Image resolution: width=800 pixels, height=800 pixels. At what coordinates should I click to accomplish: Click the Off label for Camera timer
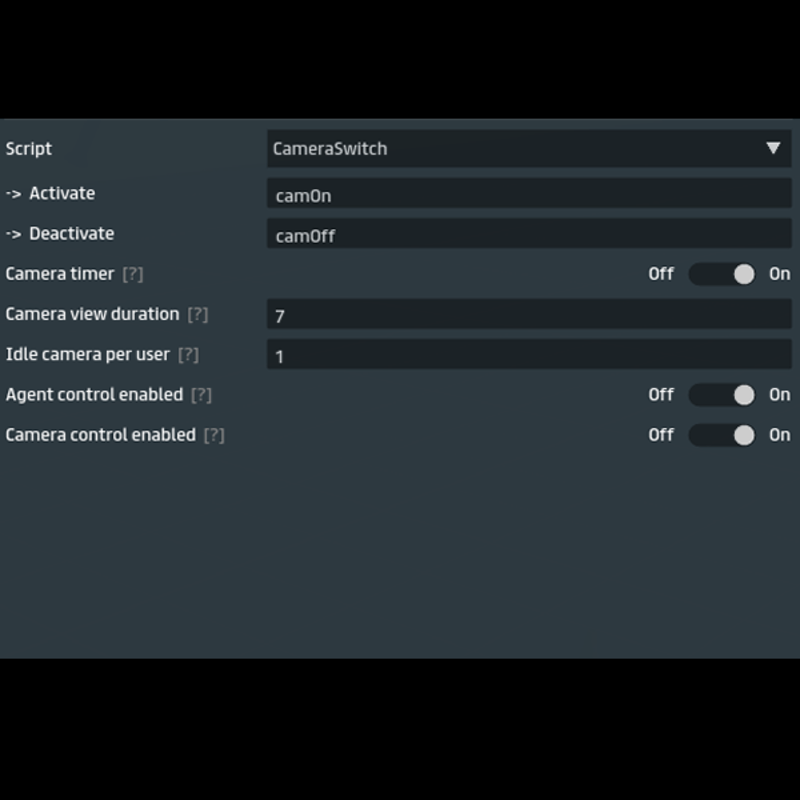661,274
